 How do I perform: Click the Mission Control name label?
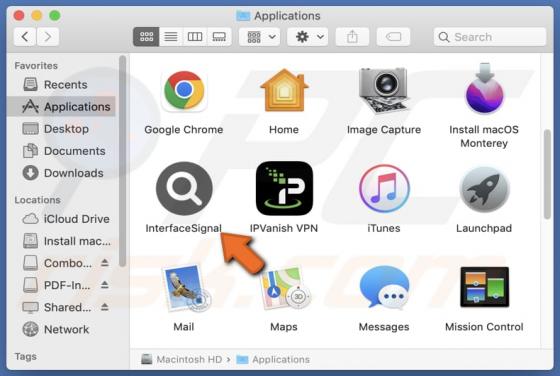click(484, 327)
